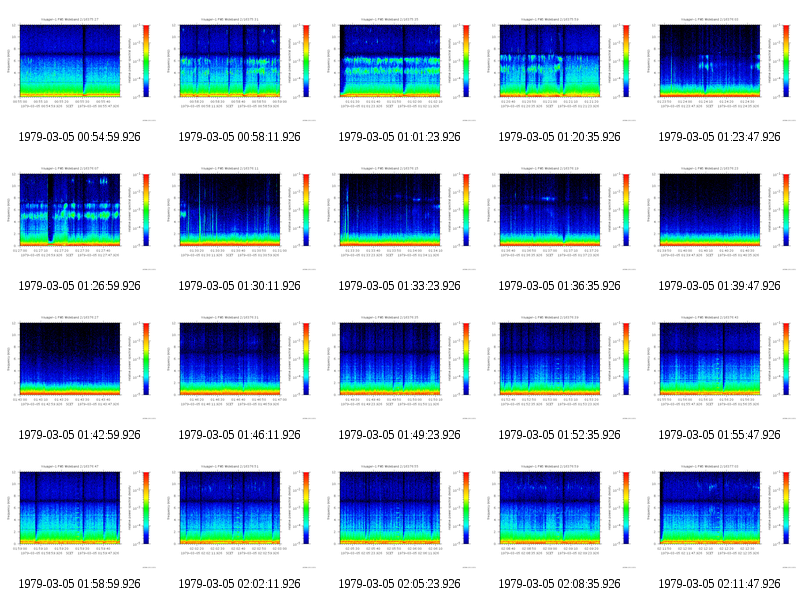Screen dimensions: 800x596
Task: Open spectrogram thumbnail for 00:54:59.926
Action: 79,68
